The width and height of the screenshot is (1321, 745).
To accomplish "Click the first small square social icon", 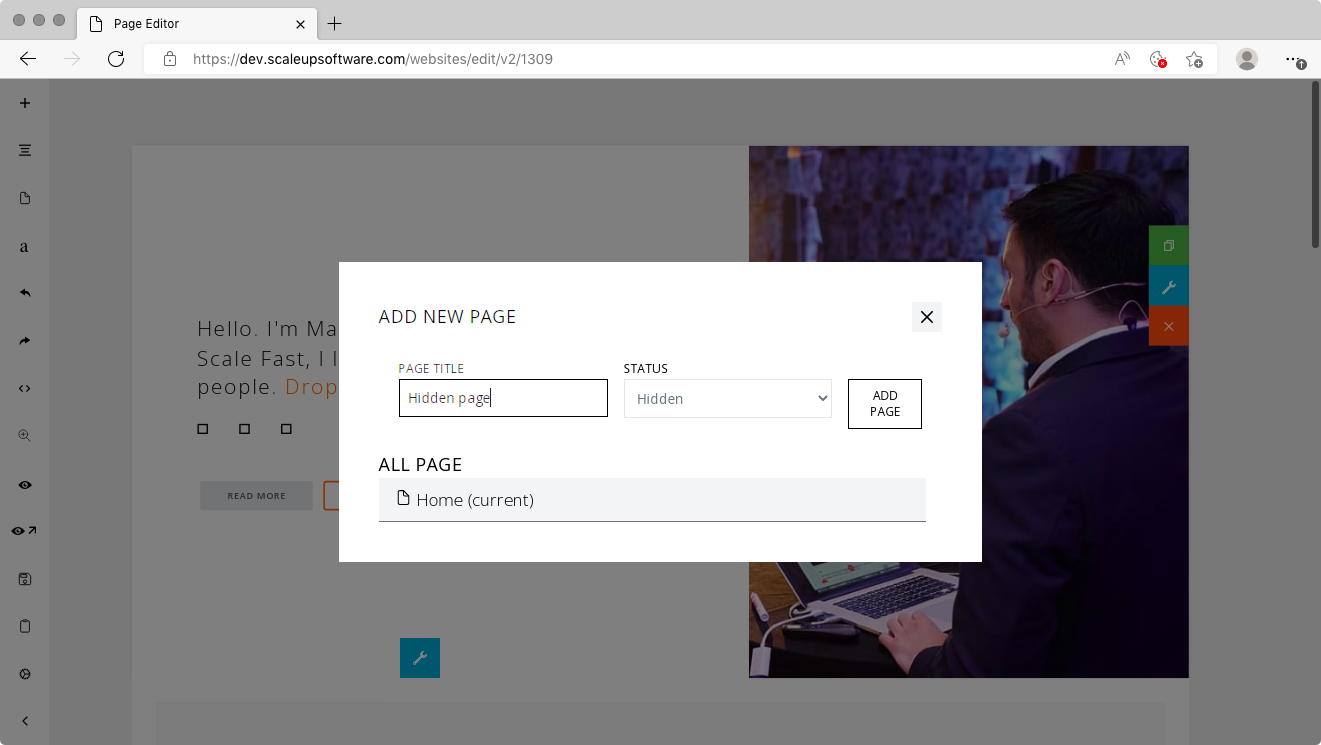I will [203, 429].
